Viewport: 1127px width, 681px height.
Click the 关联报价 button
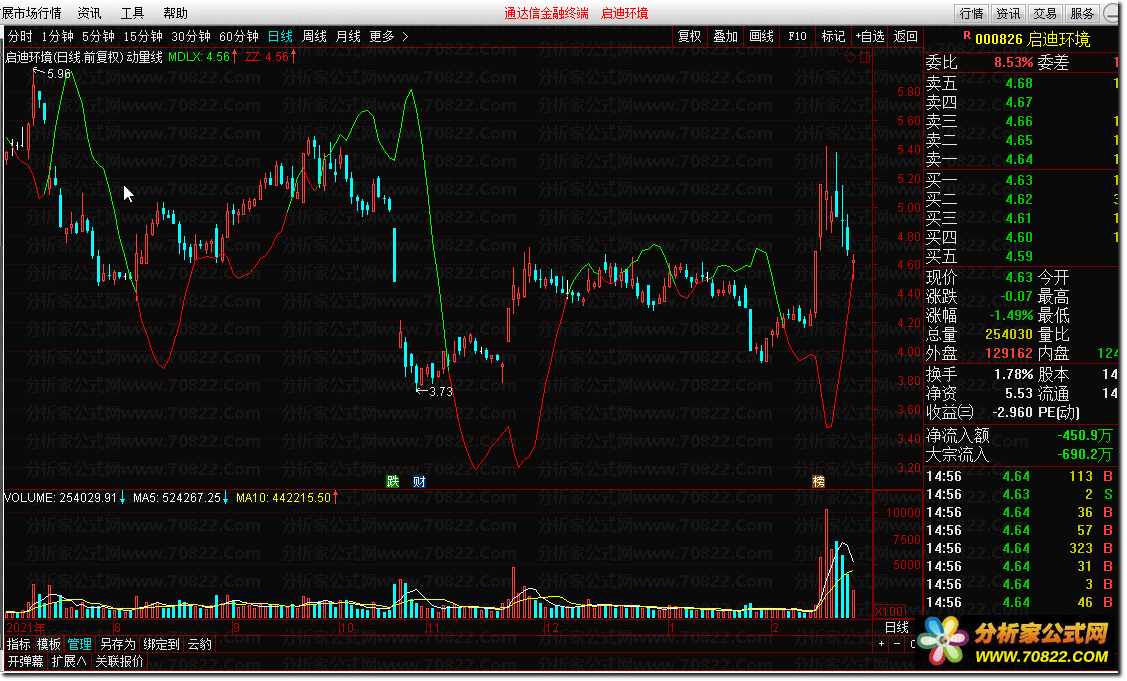(119, 661)
